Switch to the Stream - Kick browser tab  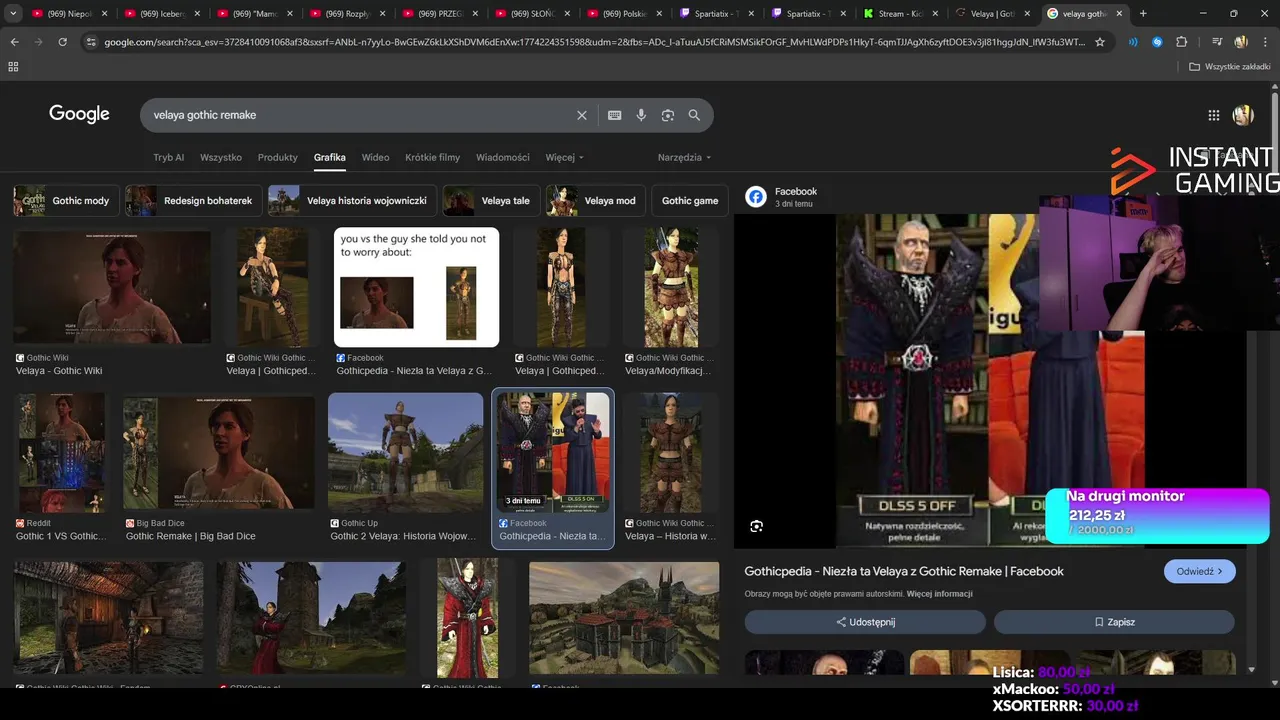tap(899, 14)
